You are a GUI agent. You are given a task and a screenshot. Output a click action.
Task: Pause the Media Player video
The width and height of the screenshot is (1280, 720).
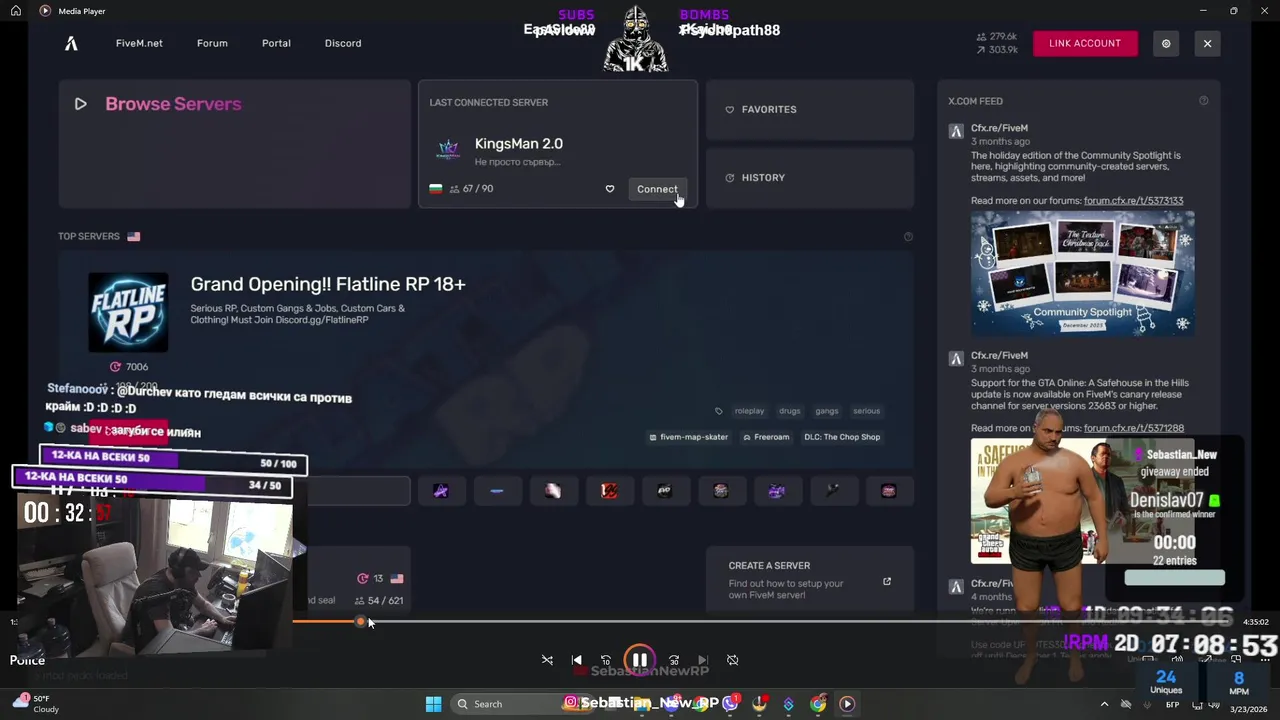(x=639, y=660)
